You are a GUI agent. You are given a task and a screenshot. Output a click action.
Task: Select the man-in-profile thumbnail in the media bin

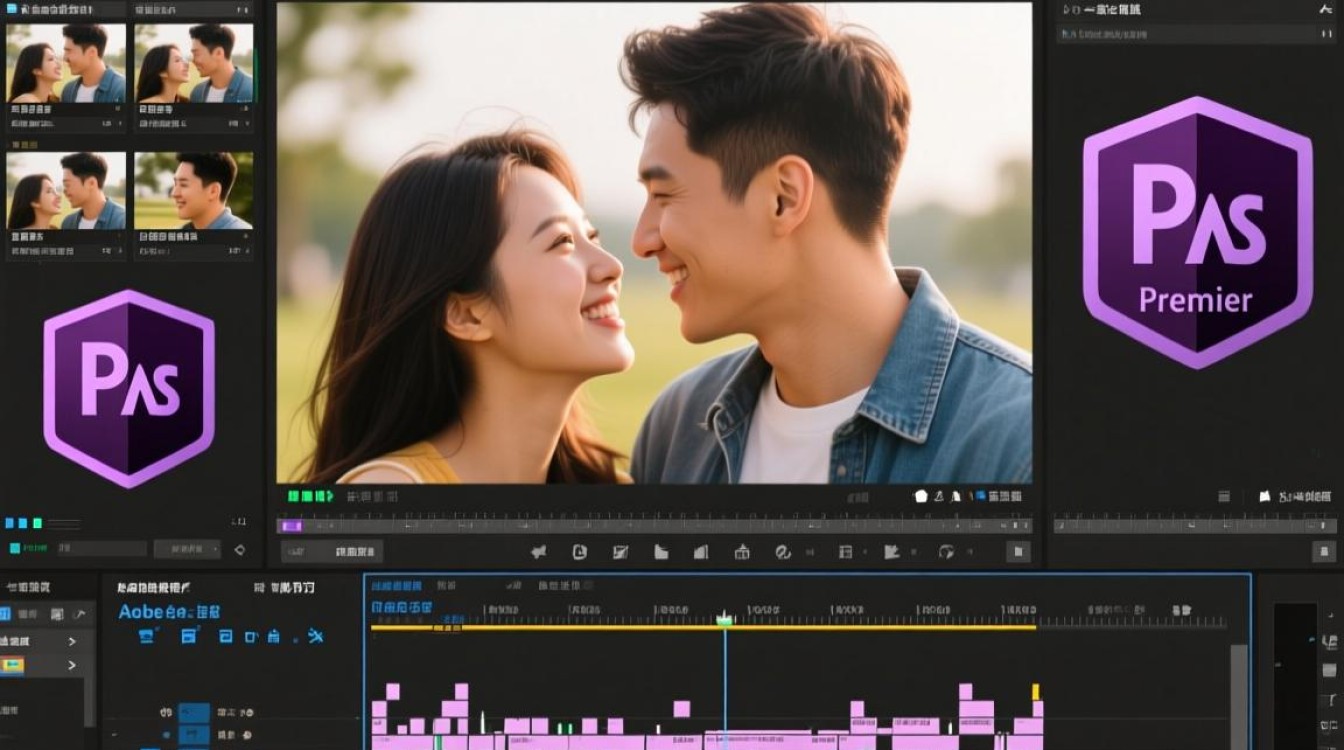(x=194, y=191)
